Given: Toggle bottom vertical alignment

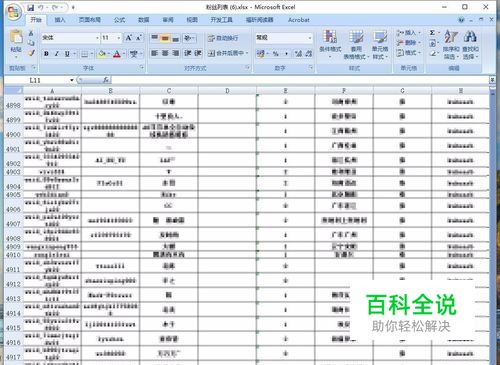Looking at the screenshot, I should pyautogui.click(x=176, y=38).
